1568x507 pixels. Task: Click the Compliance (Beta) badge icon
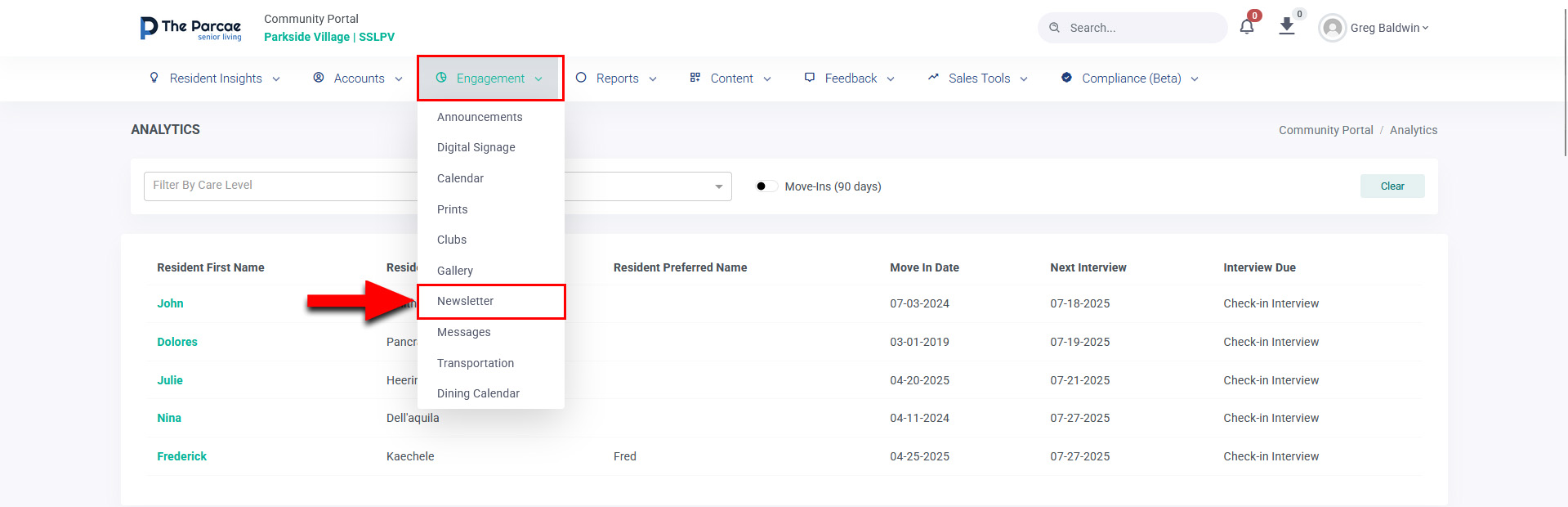[x=1066, y=78]
